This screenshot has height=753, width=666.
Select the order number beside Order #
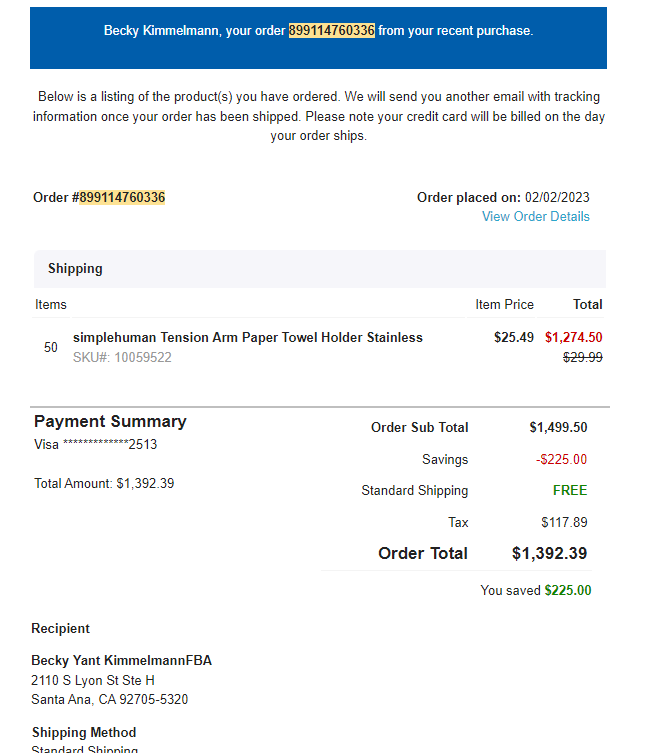pos(122,197)
